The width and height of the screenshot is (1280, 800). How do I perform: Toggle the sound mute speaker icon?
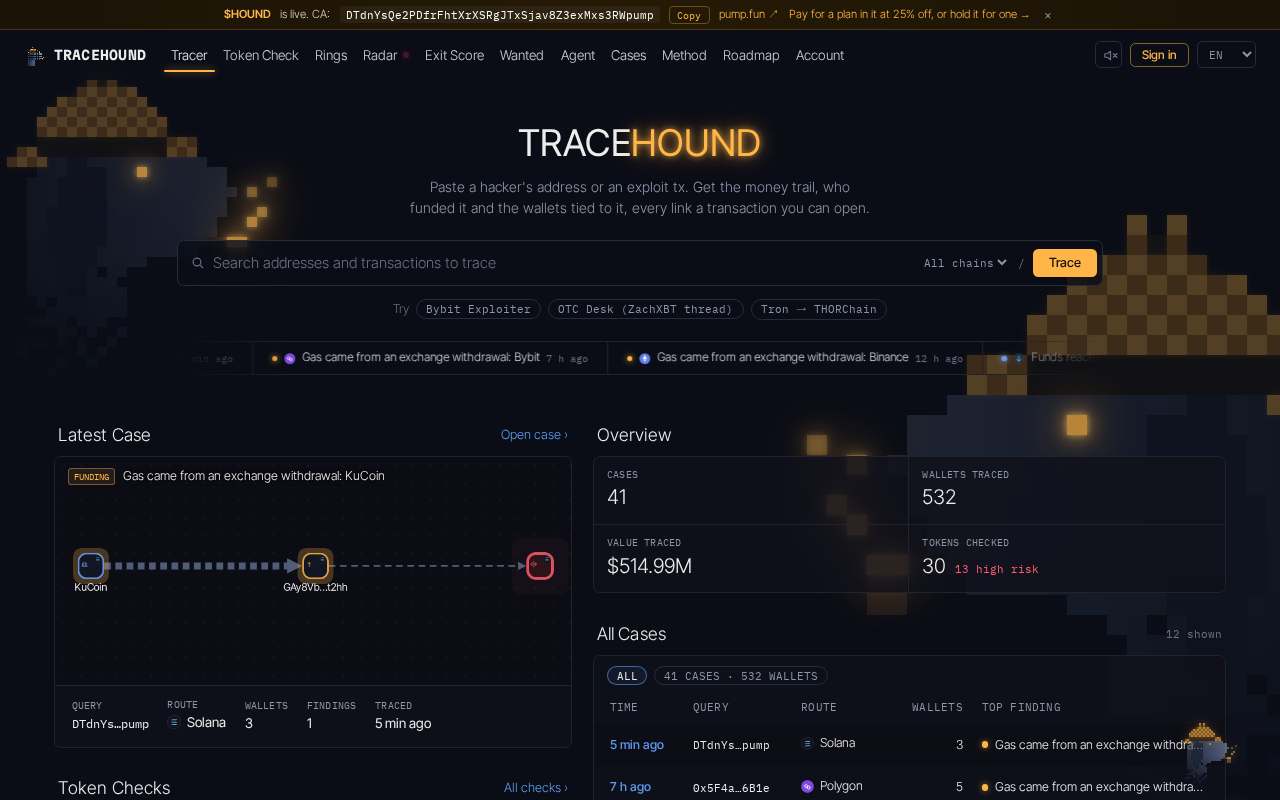point(1109,55)
